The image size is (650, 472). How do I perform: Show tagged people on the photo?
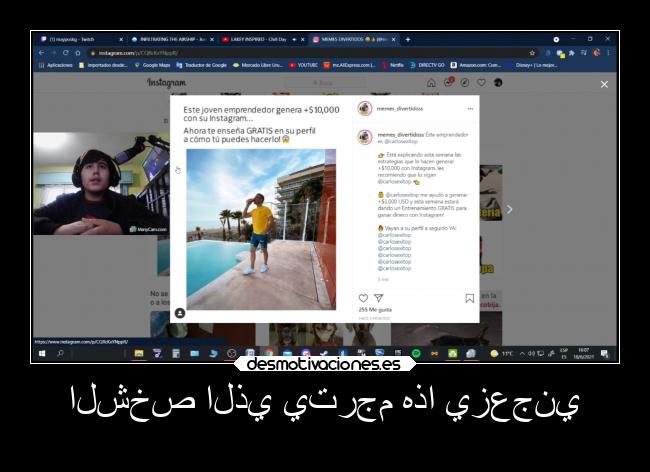(x=180, y=313)
